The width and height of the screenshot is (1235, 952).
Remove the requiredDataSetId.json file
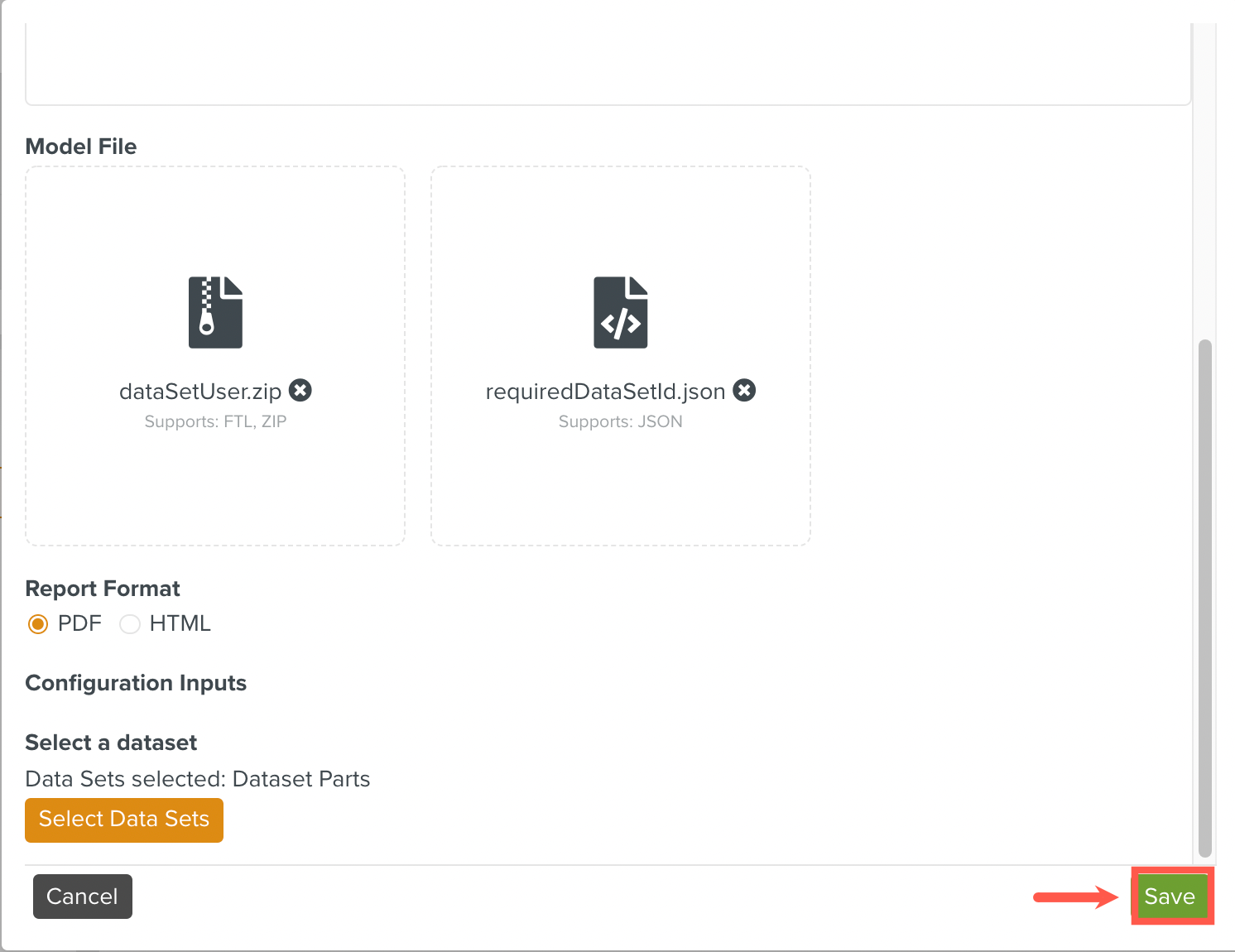pyautogui.click(x=745, y=390)
